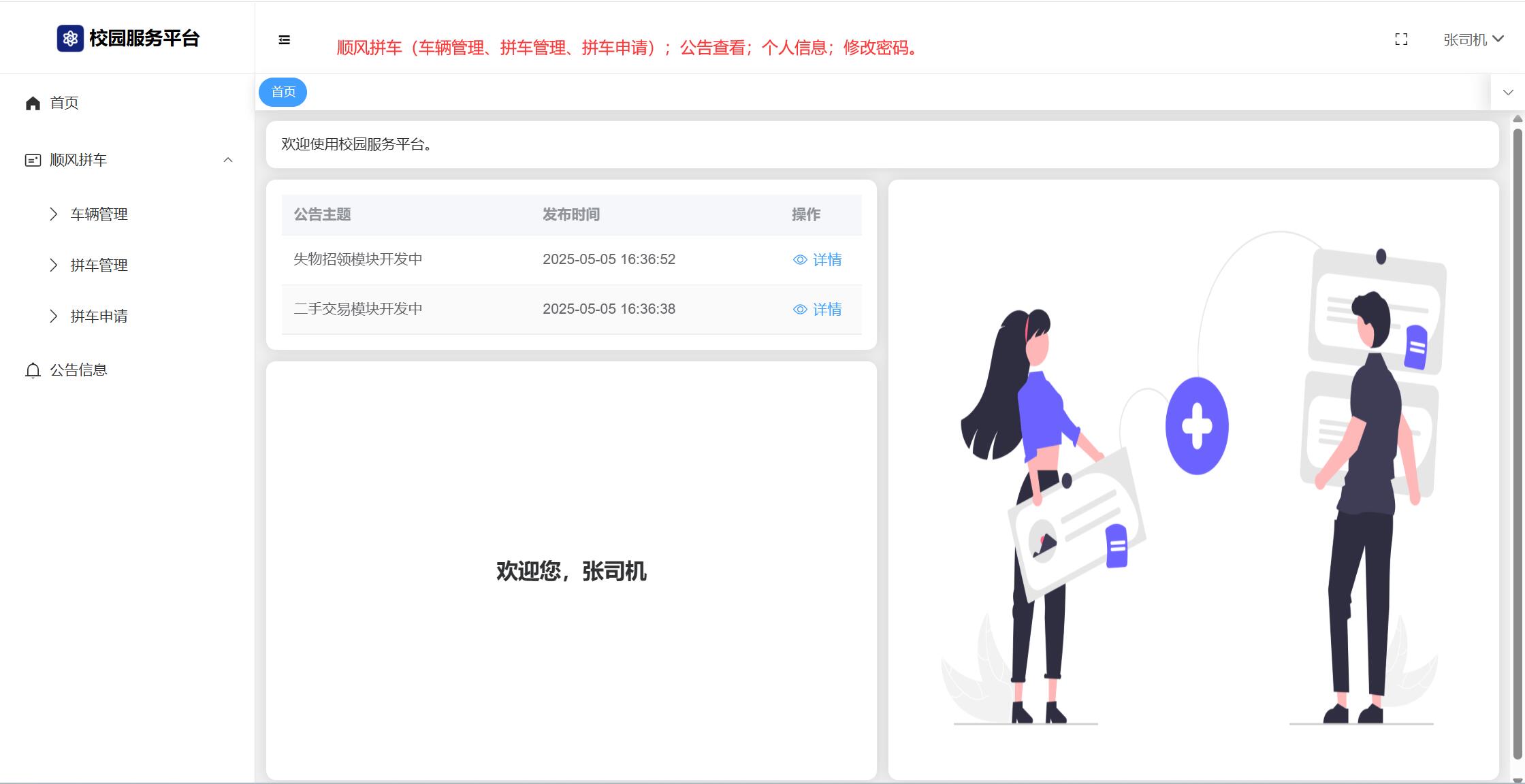This screenshot has height=784, width=1525.
Task: Click the 发布时间 column header
Action: (571, 214)
